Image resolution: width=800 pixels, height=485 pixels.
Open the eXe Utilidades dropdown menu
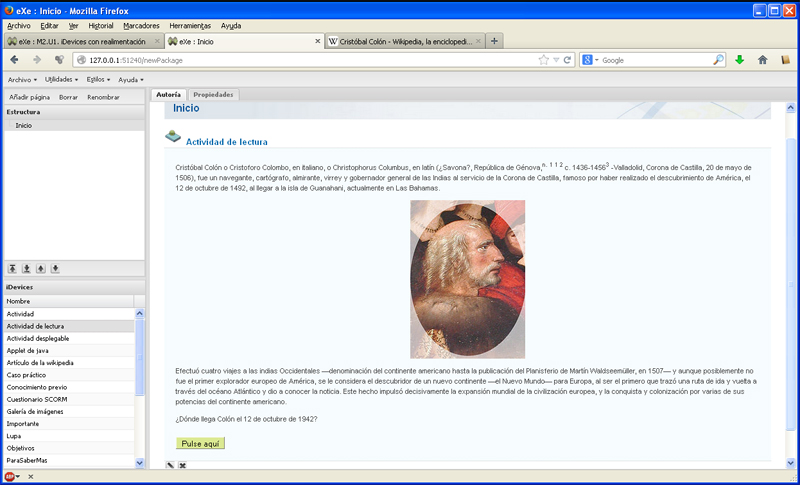click(x=61, y=80)
